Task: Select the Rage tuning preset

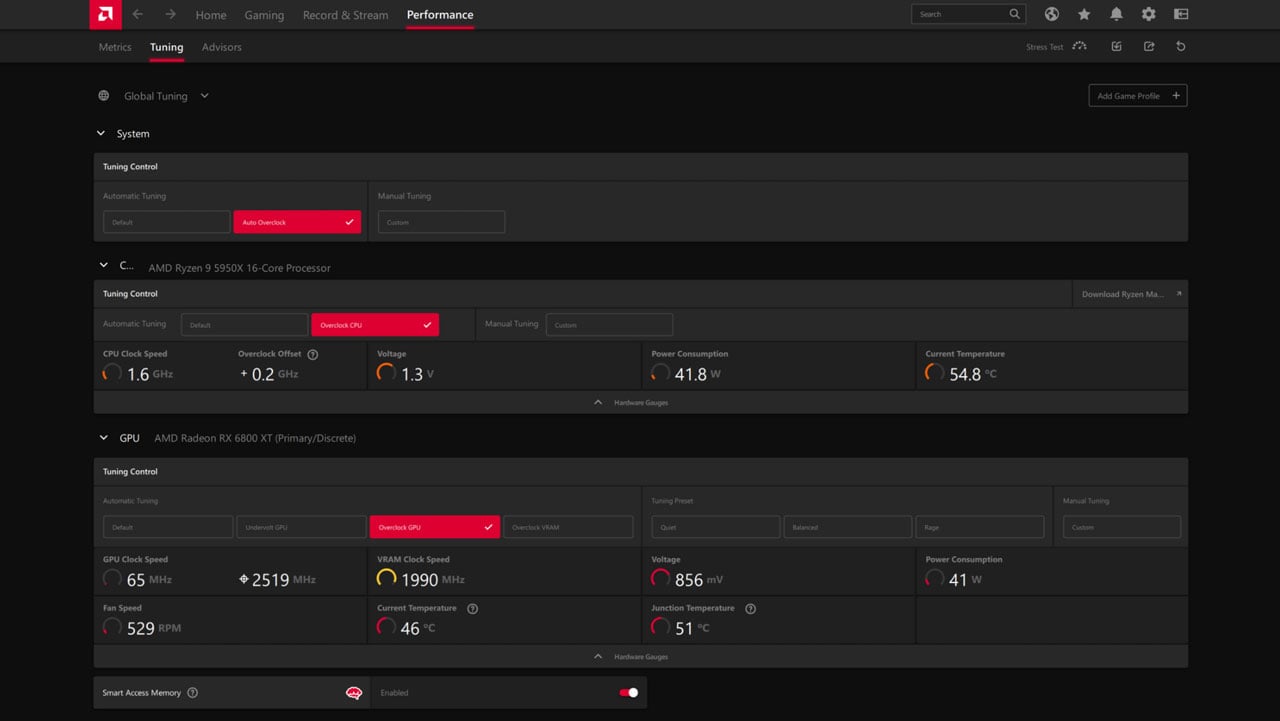Action: click(979, 527)
